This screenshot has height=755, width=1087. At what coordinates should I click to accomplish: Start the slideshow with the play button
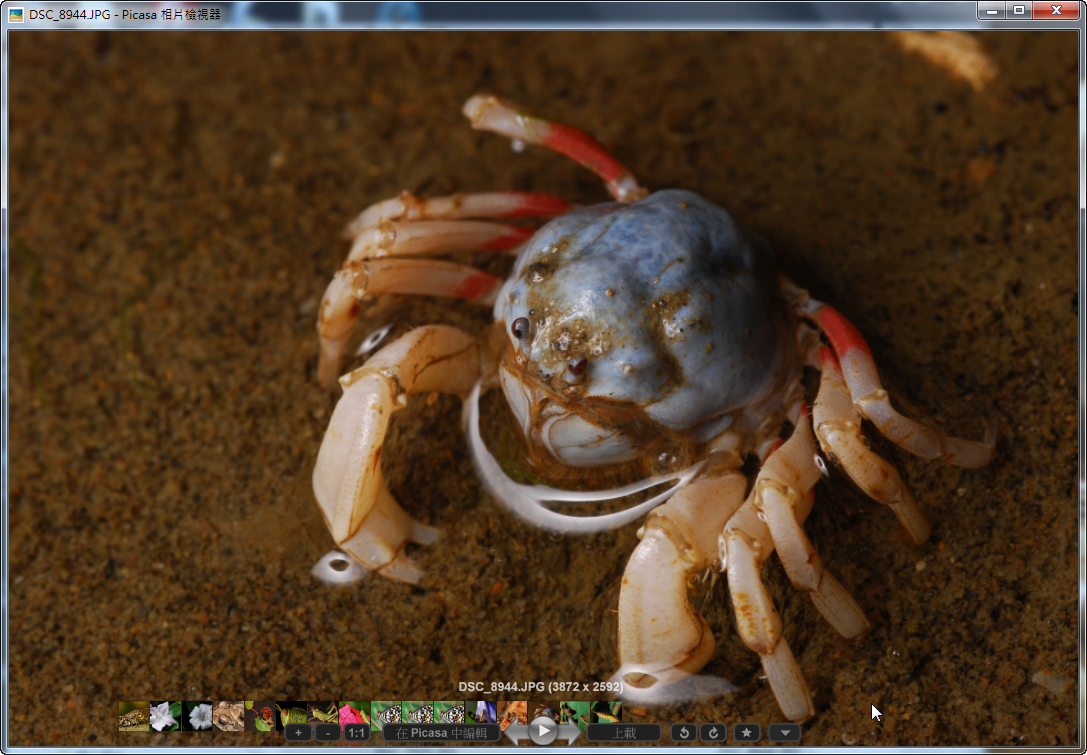543,732
